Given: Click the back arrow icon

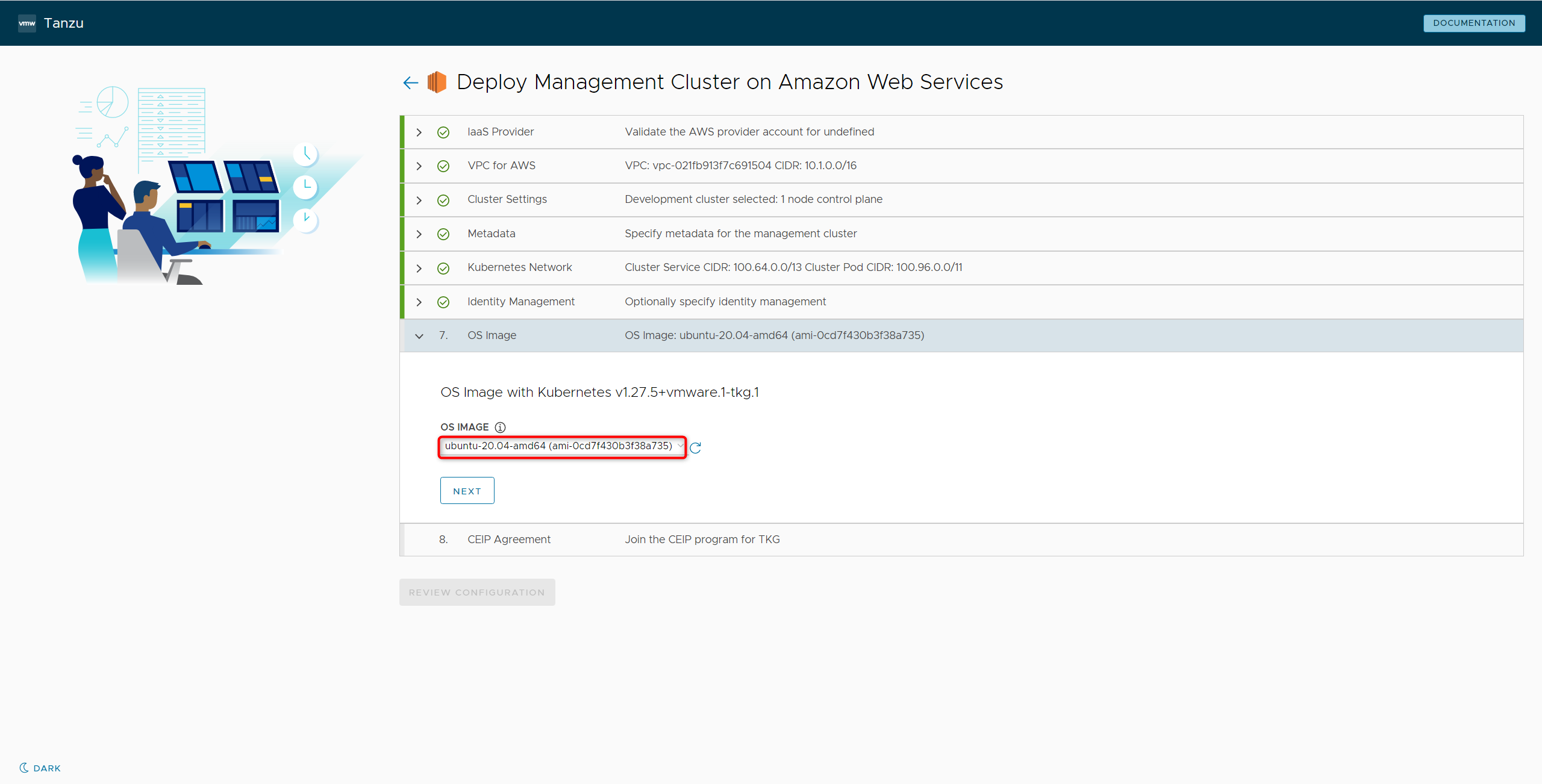Looking at the screenshot, I should tap(410, 82).
